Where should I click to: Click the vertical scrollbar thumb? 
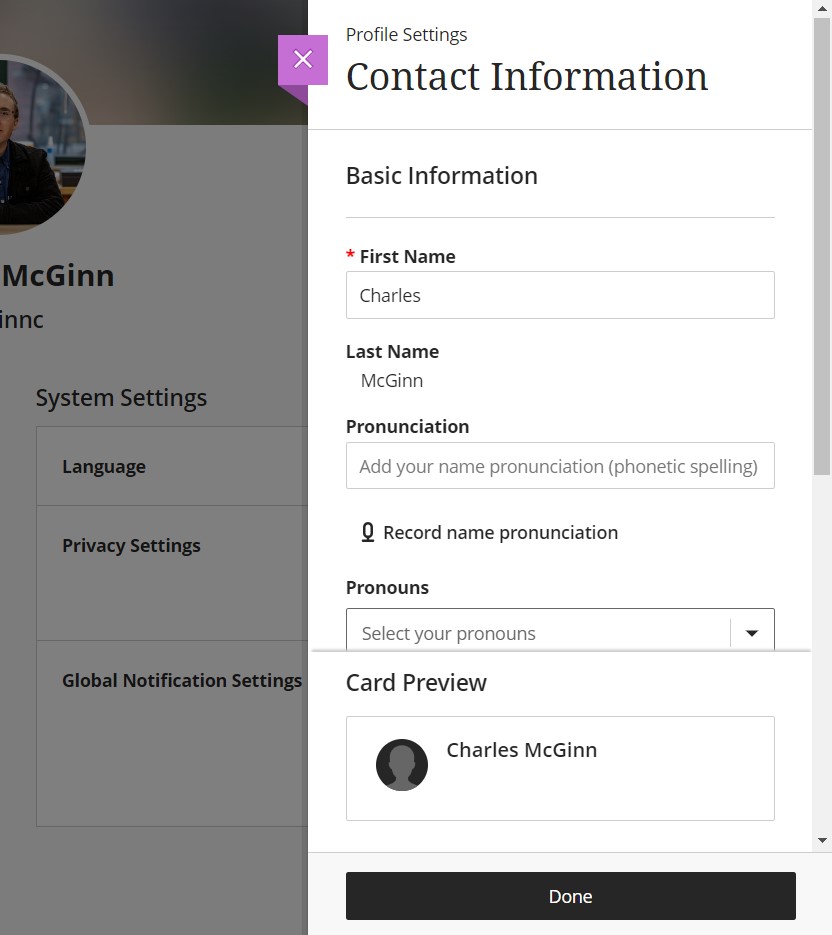(822, 246)
